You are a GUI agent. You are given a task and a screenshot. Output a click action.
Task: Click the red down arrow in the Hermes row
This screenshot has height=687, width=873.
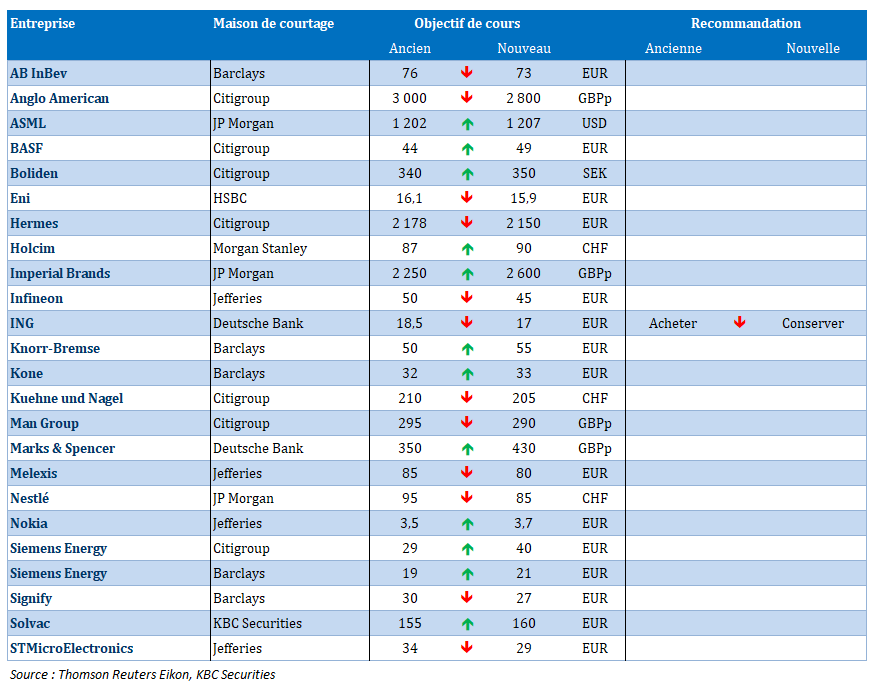(x=467, y=223)
